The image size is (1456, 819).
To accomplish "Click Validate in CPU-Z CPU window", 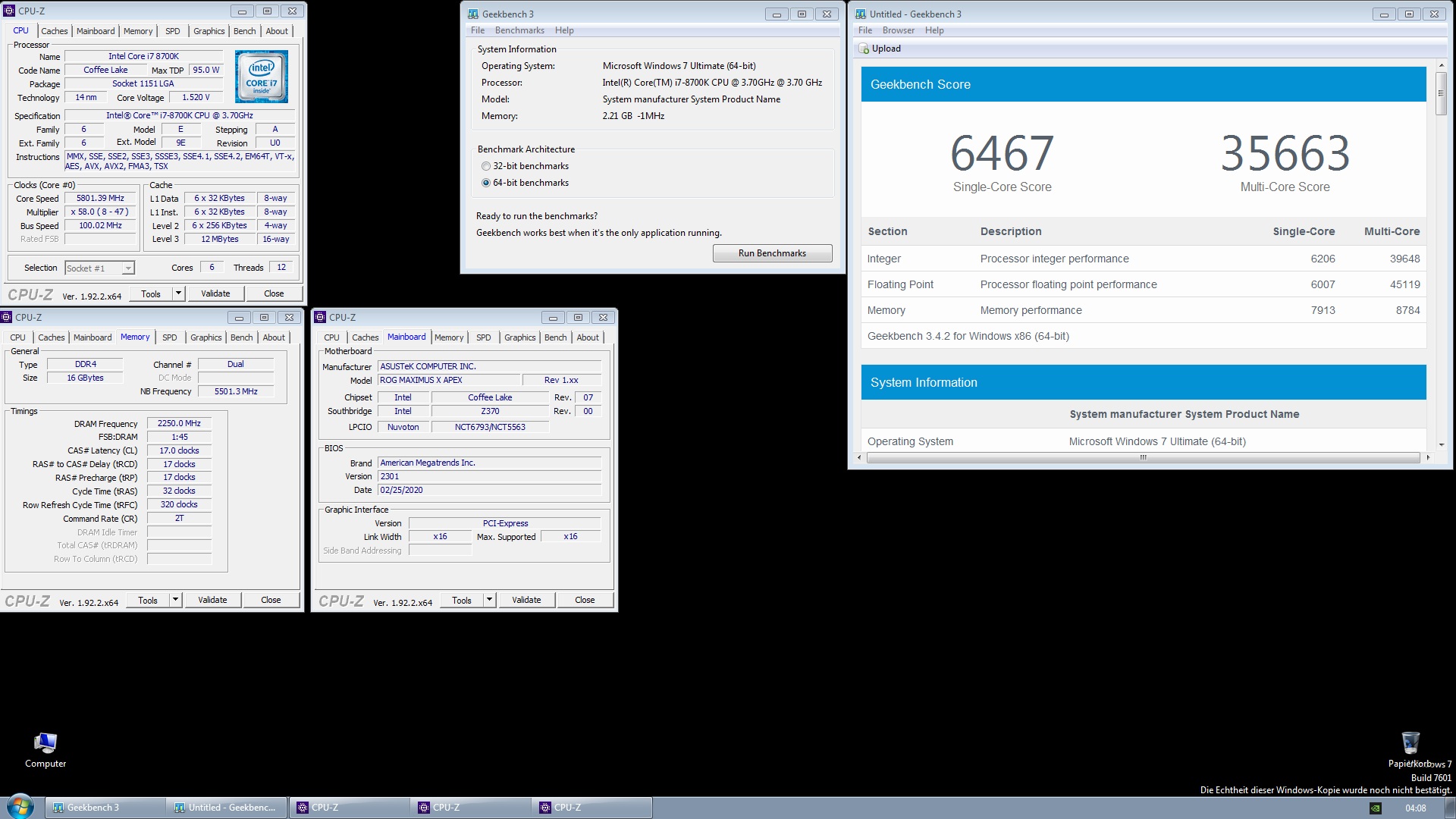I will click(215, 293).
